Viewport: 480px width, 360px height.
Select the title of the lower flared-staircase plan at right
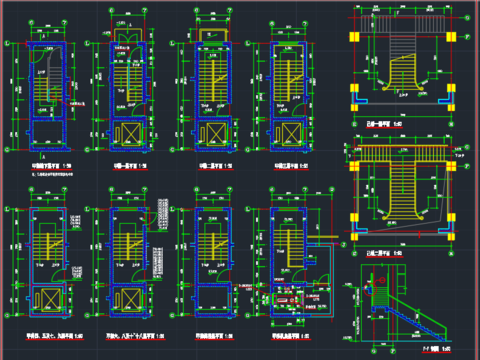coord(384,253)
